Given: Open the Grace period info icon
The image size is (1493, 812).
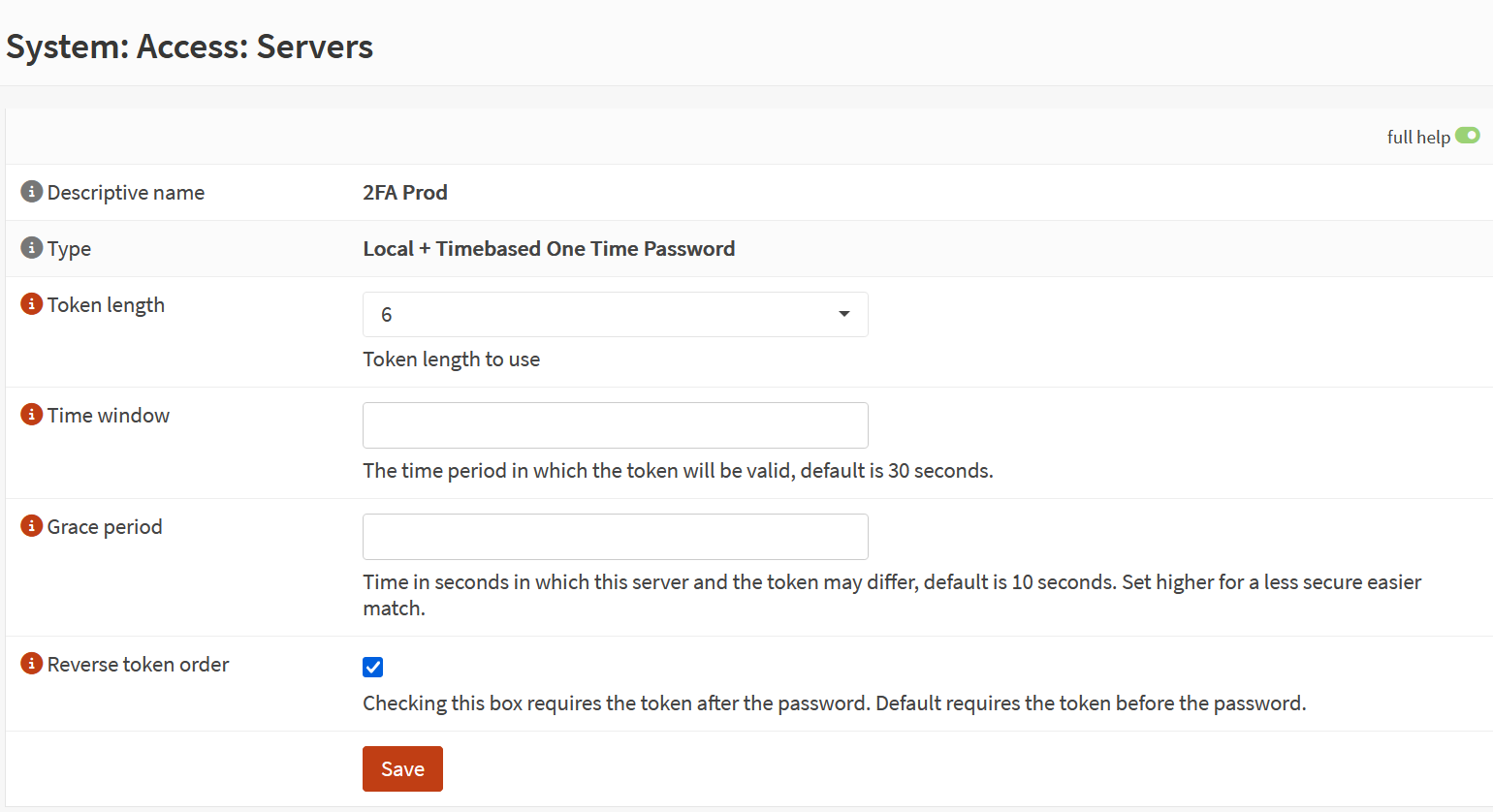Looking at the screenshot, I should tap(31, 526).
